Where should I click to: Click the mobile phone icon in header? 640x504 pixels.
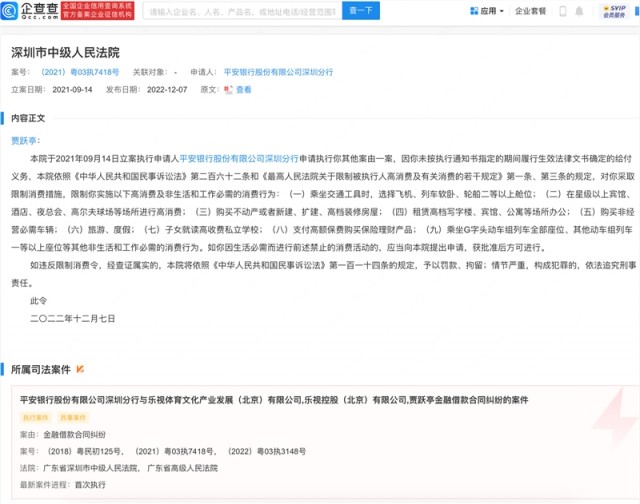click(x=563, y=11)
